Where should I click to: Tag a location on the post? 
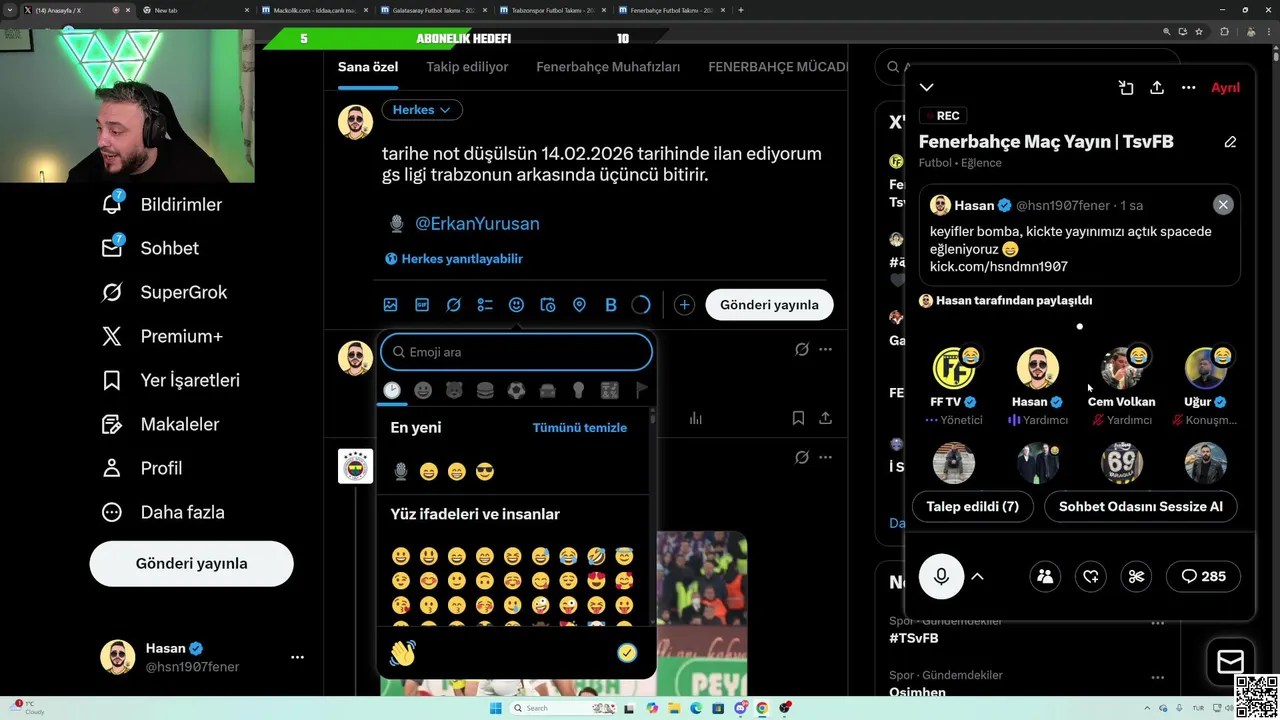click(x=579, y=305)
